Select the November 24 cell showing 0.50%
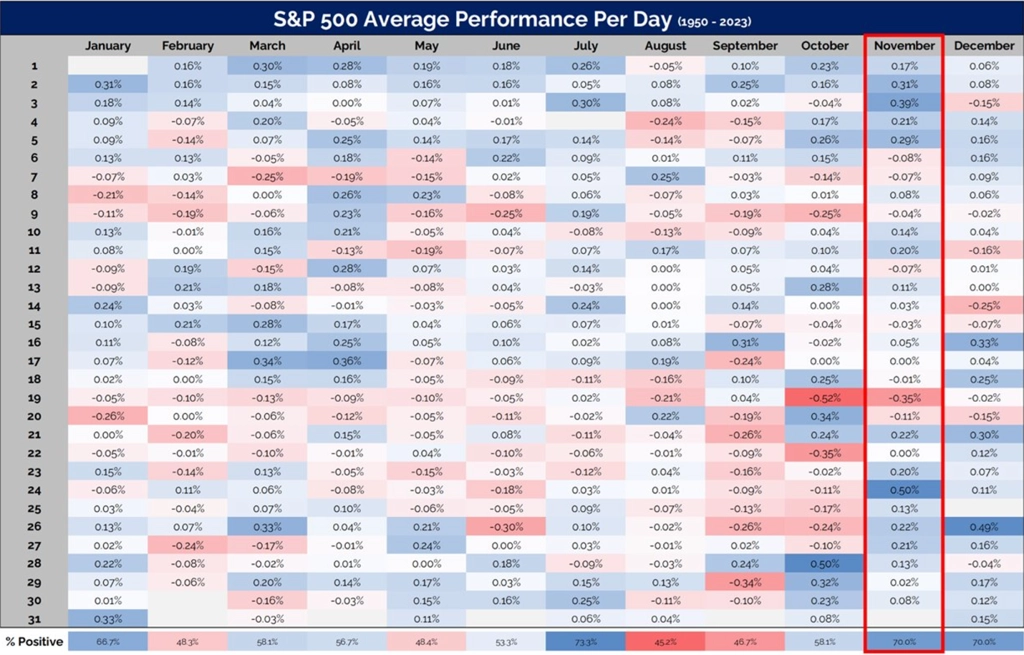Viewport: 1024px width, 655px height. 904,490
